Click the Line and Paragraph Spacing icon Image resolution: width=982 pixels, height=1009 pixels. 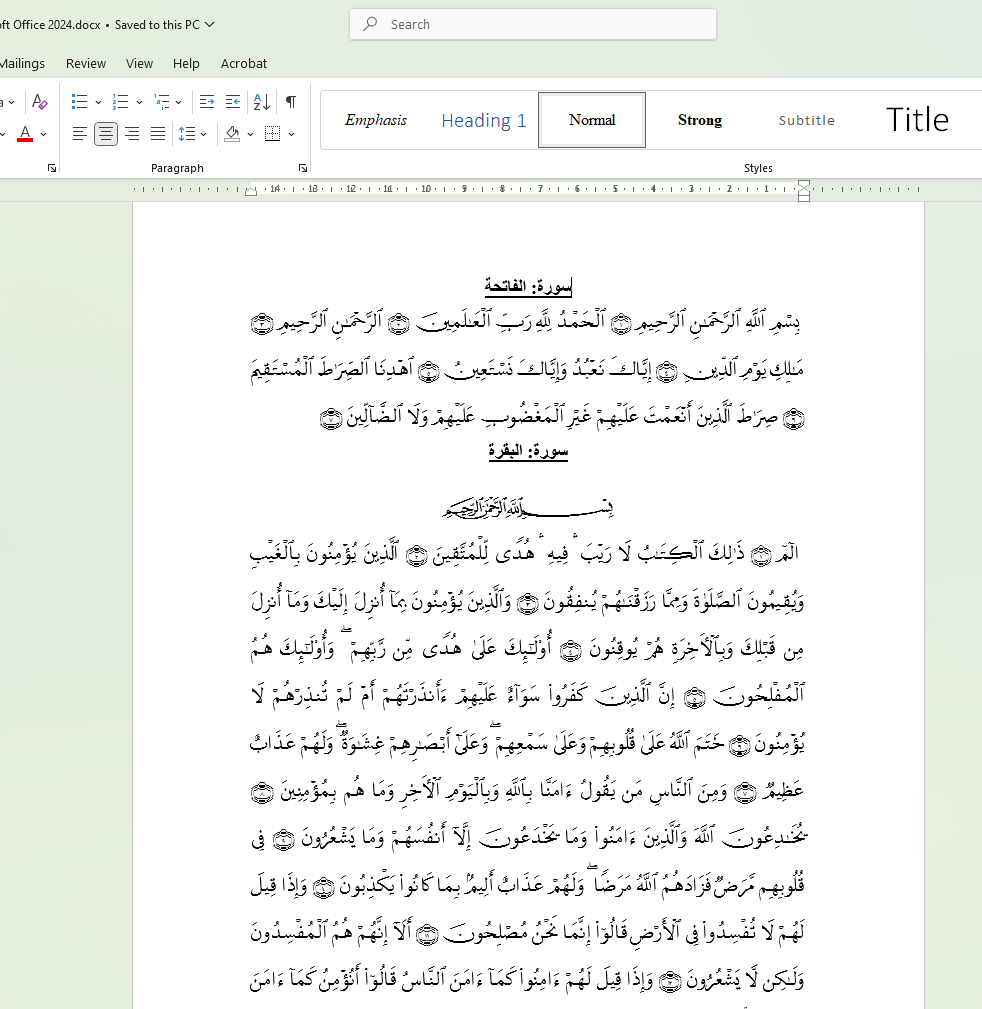click(186, 134)
